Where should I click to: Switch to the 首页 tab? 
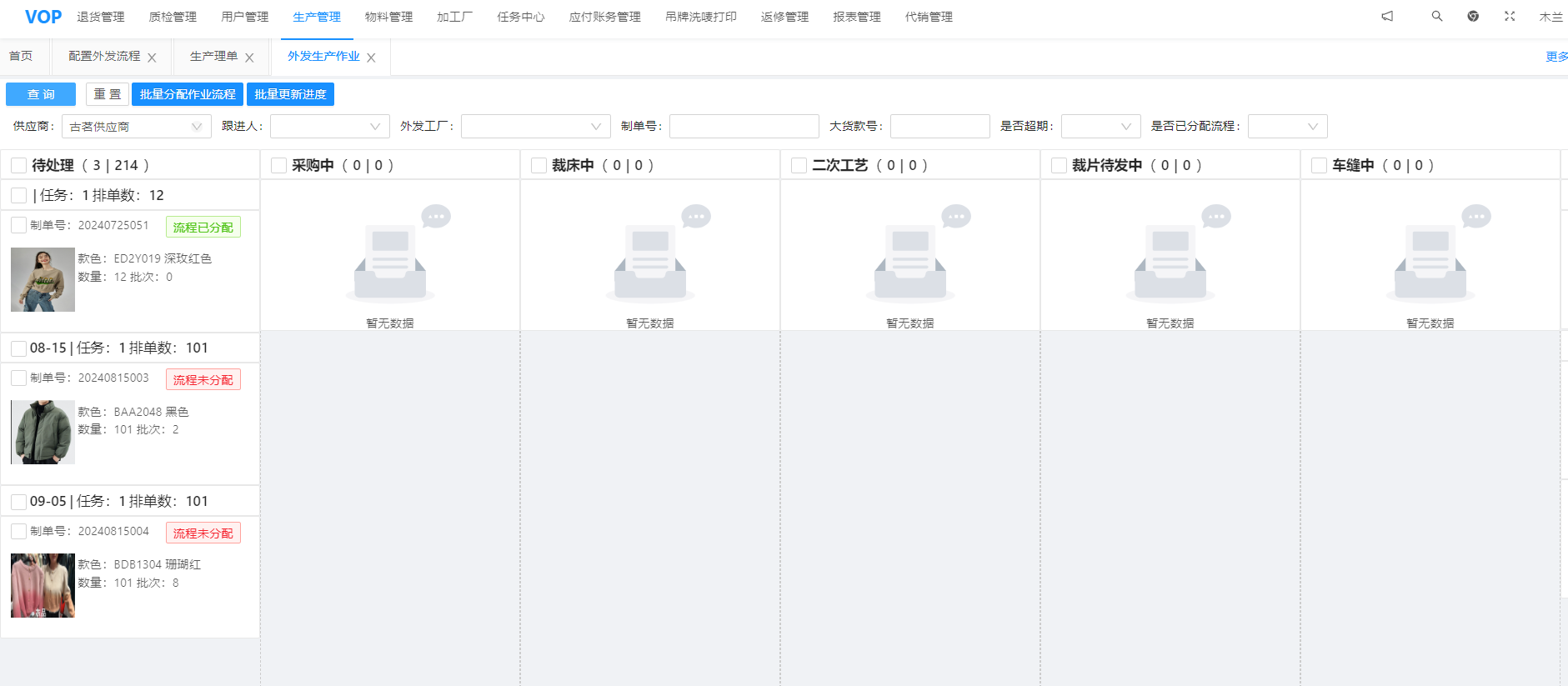pyautogui.click(x=21, y=56)
